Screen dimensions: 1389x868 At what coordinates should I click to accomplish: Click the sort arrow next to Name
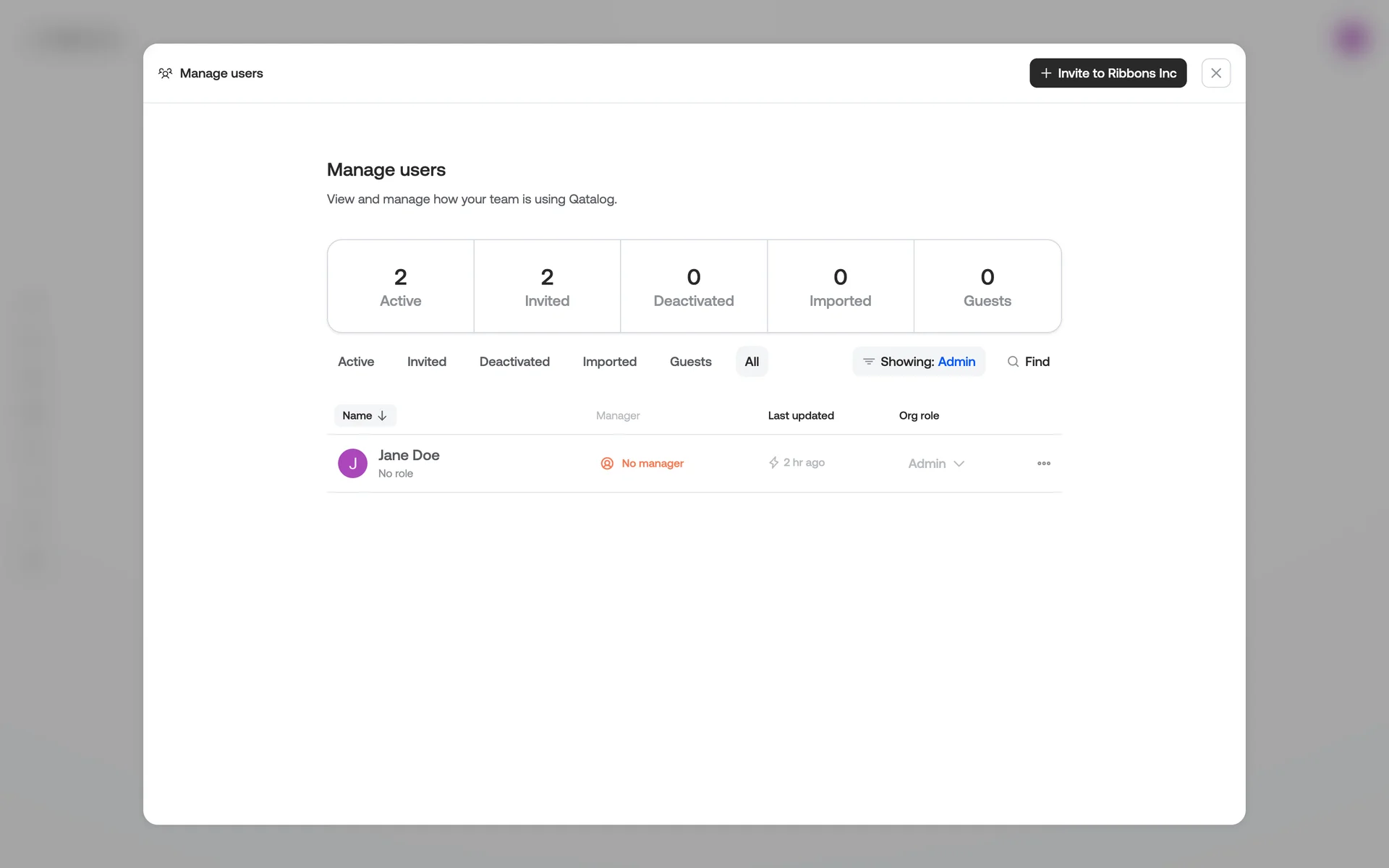point(383,416)
